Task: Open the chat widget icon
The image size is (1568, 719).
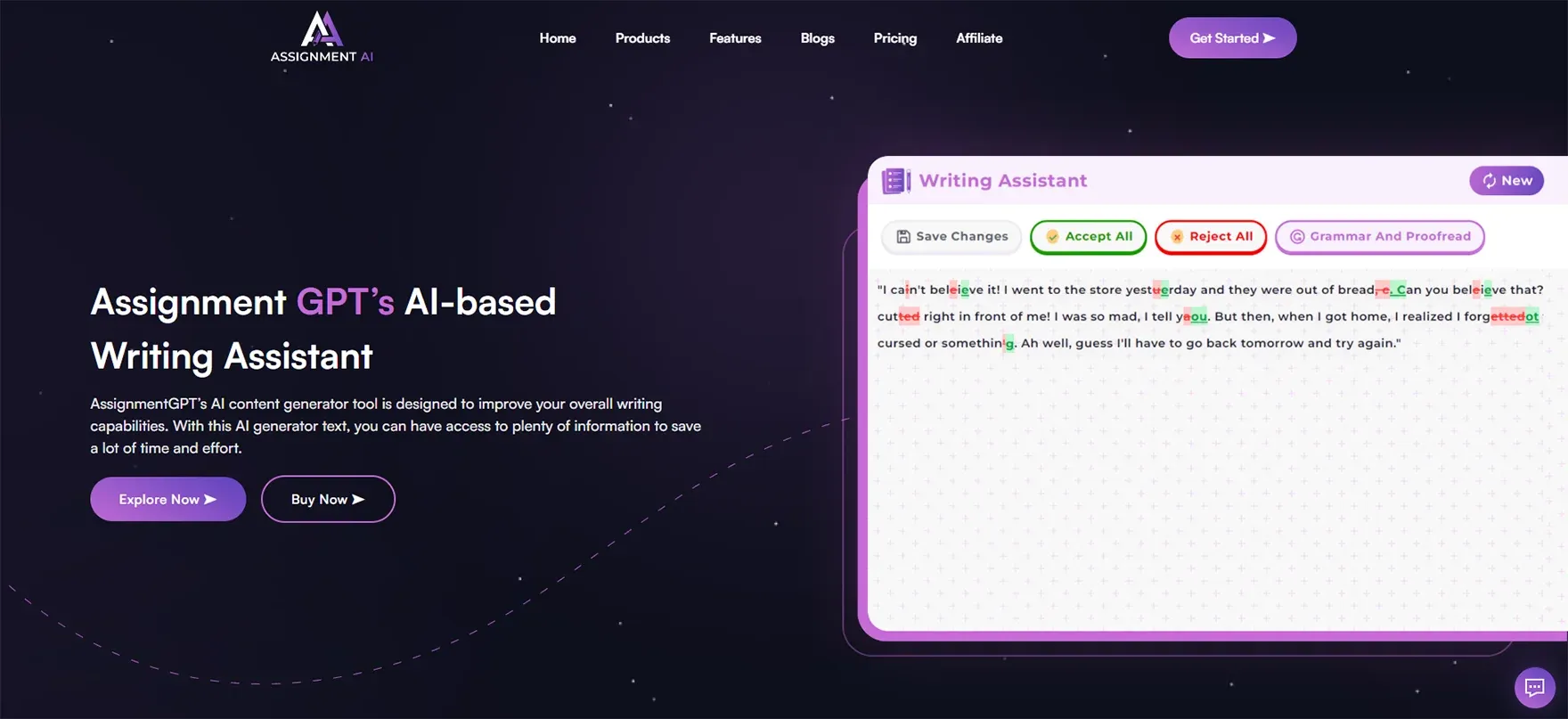Action: [x=1534, y=687]
